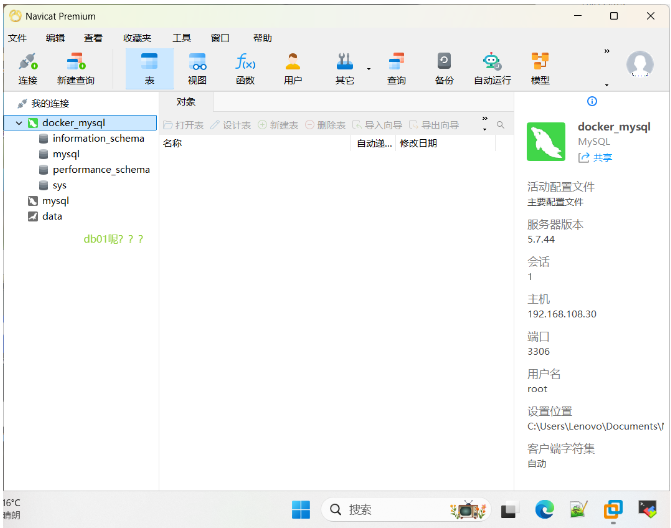Select the mysql connection in tree
This screenshot has width=671, height=528.
point(55,201)
